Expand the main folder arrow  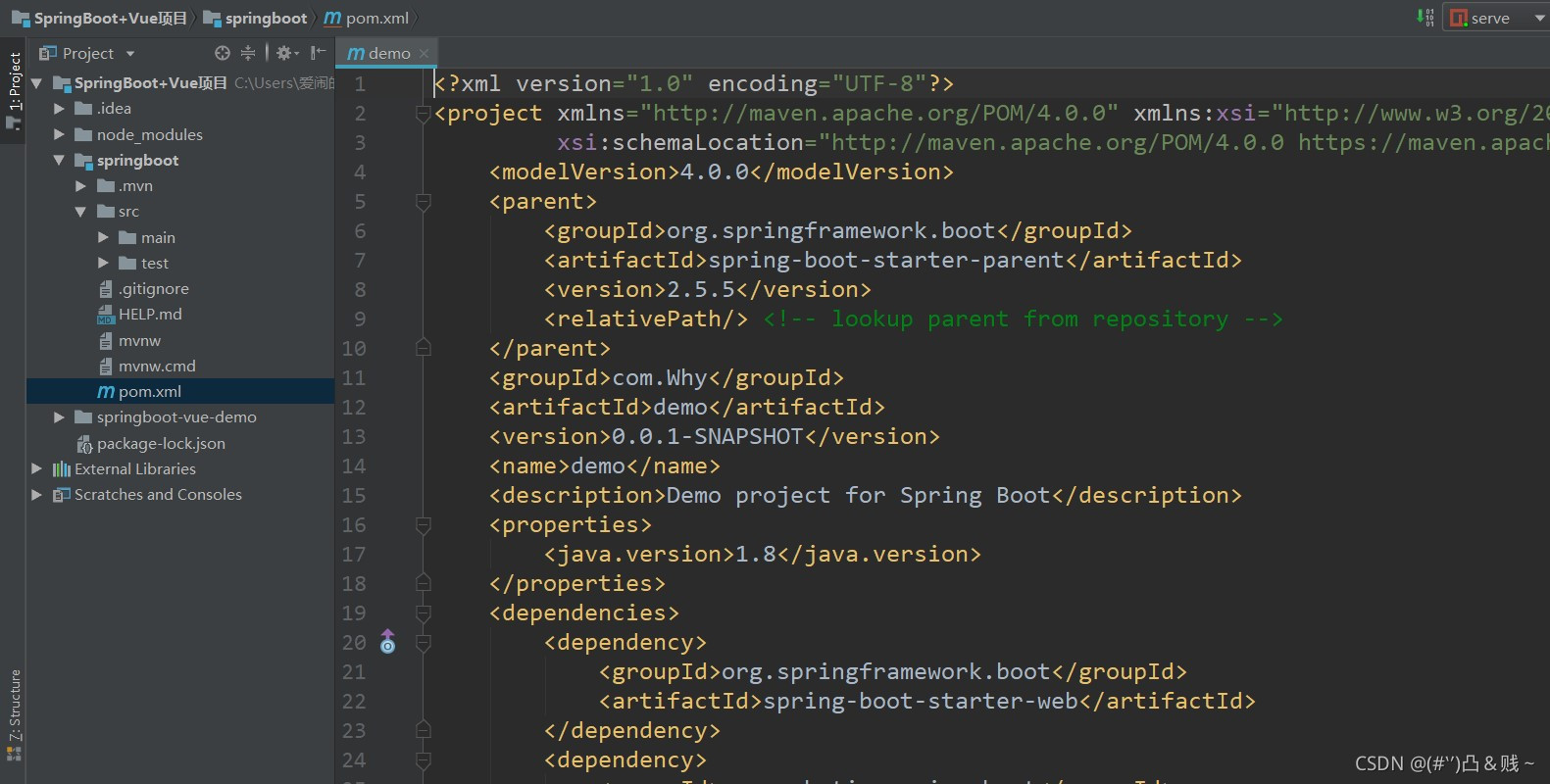(x=103, y=237)
